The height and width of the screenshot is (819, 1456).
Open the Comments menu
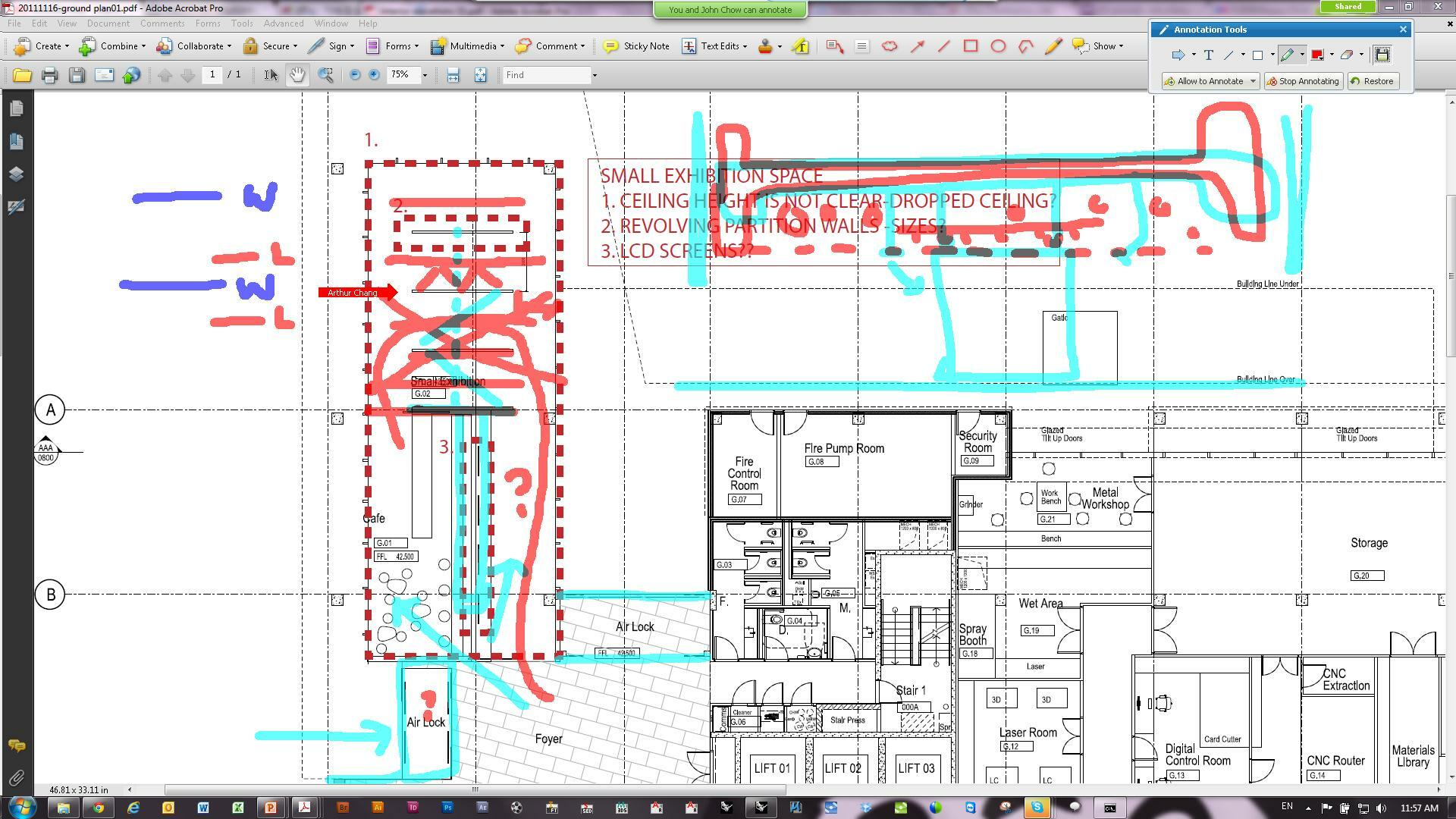point(162,24)
